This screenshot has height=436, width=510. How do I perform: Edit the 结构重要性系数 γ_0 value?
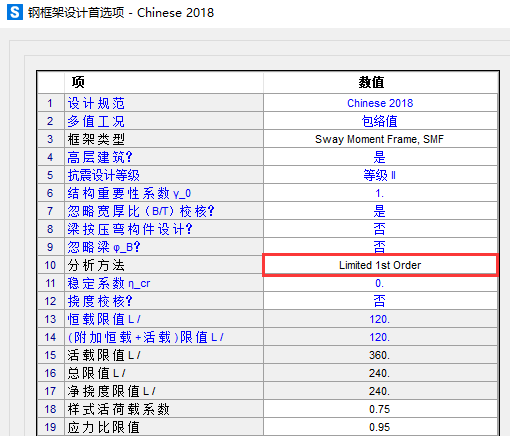click(x=380, y=193)
